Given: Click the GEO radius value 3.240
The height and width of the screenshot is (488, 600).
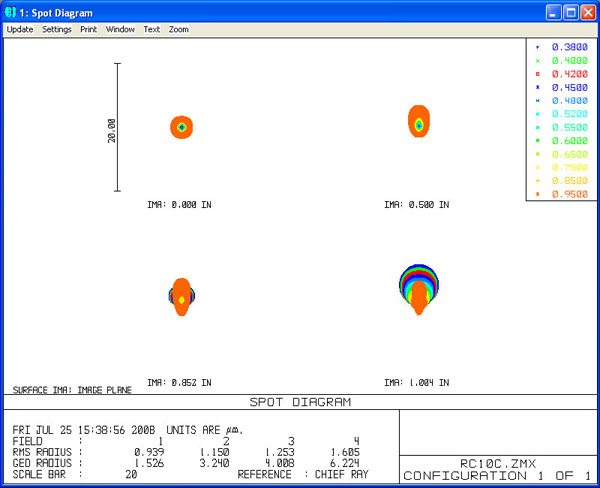Looking at the screenshot, I should (x=214, y=464).
